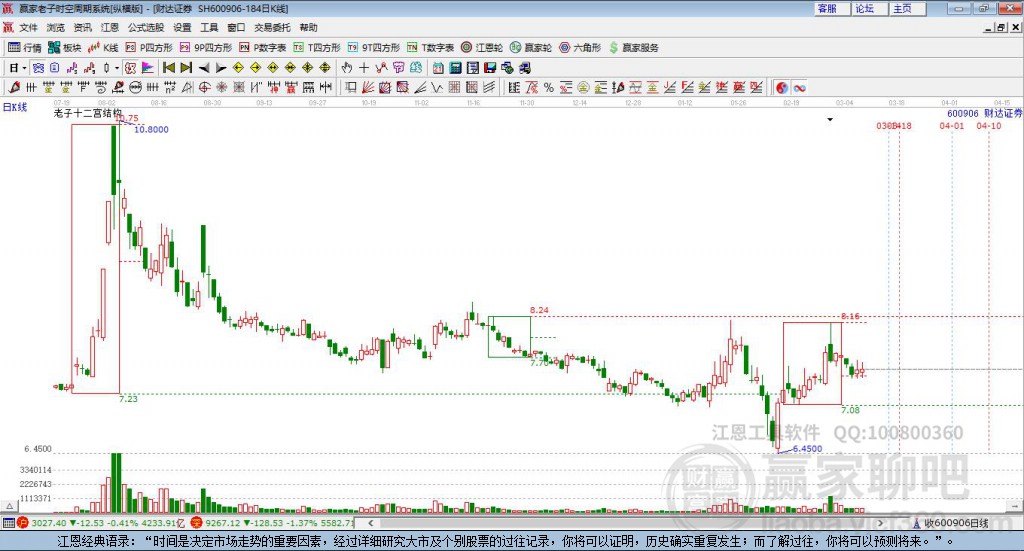Screen dimensions: 1024x551
Task: Open the calendar icon
Action: pos(438,68)
